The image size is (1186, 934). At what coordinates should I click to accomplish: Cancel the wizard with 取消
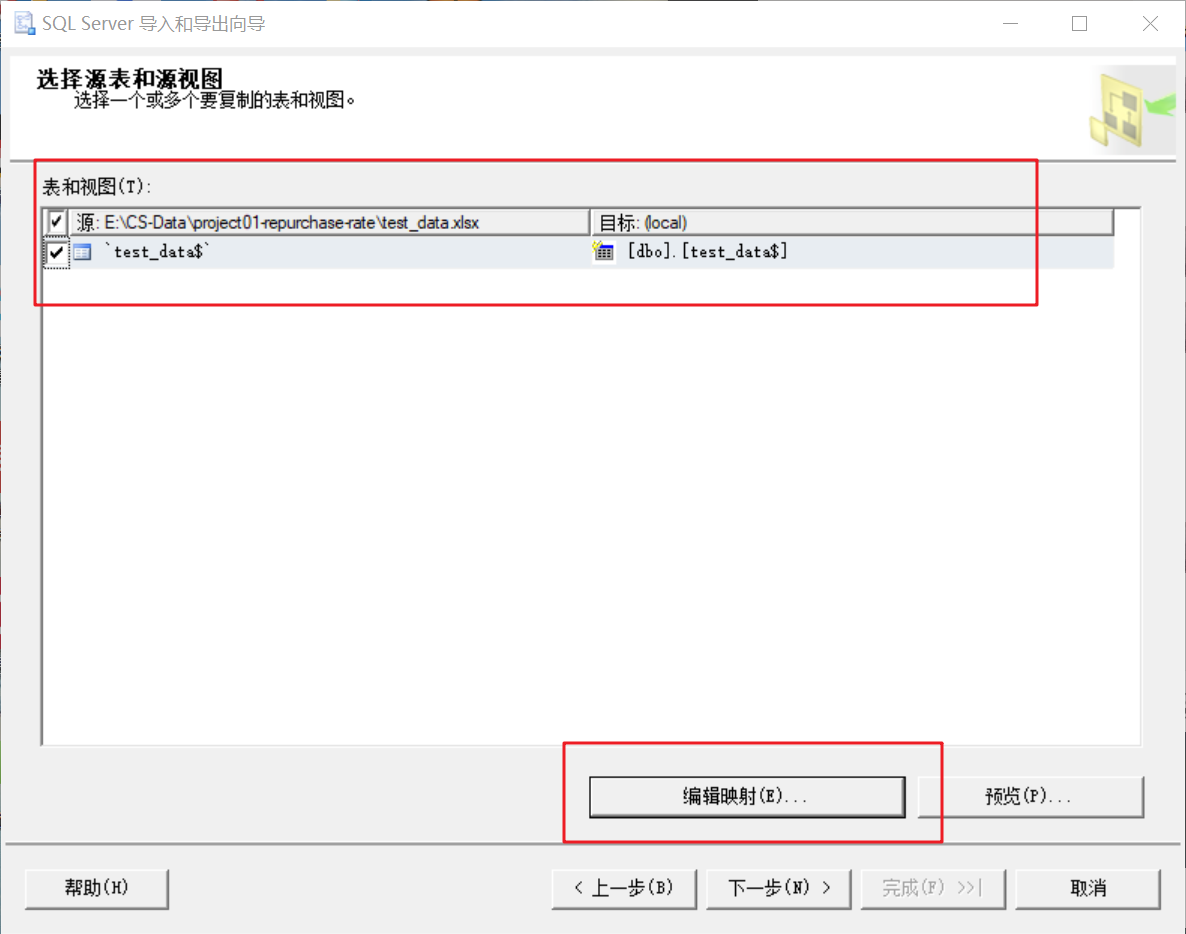pos(1088,888)
